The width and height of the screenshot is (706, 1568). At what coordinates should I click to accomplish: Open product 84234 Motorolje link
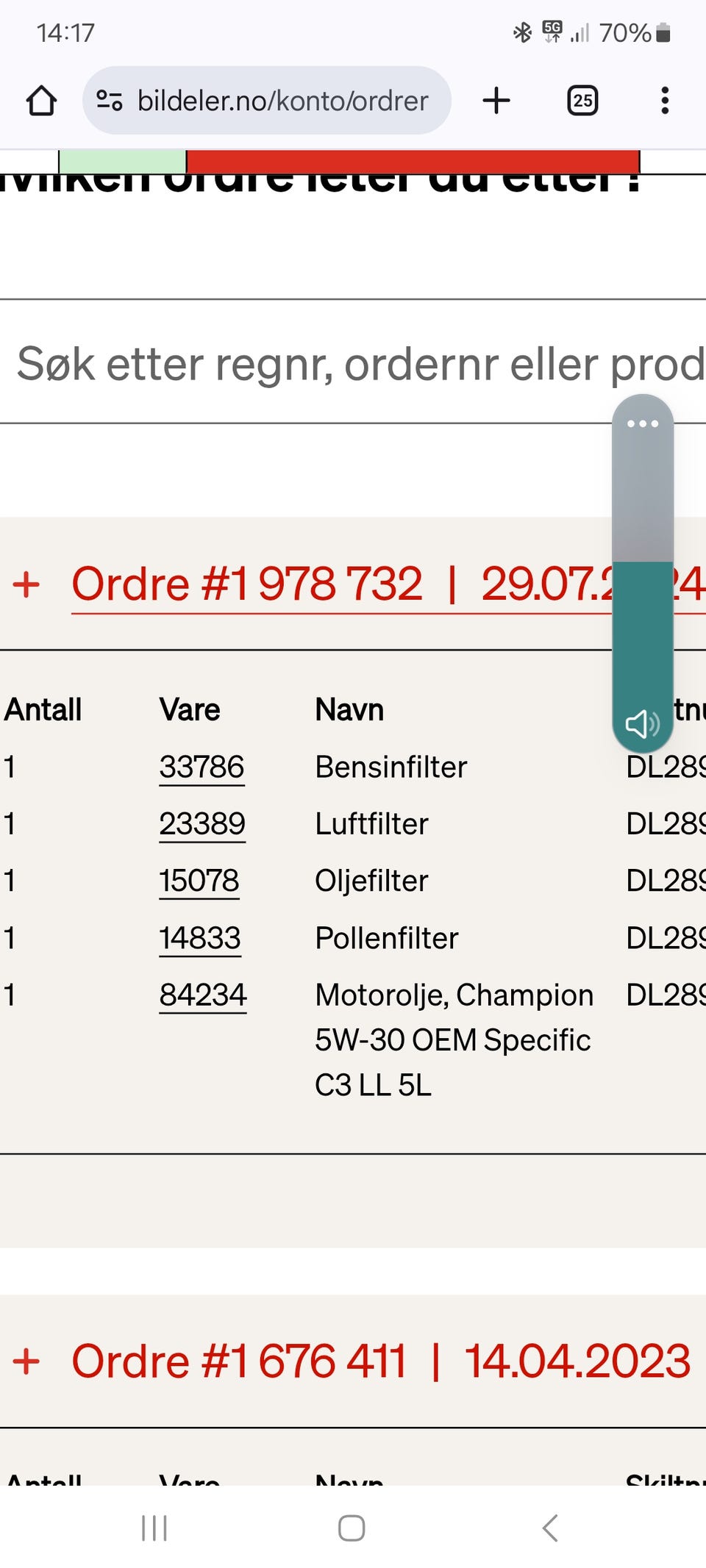coord(203,995)
